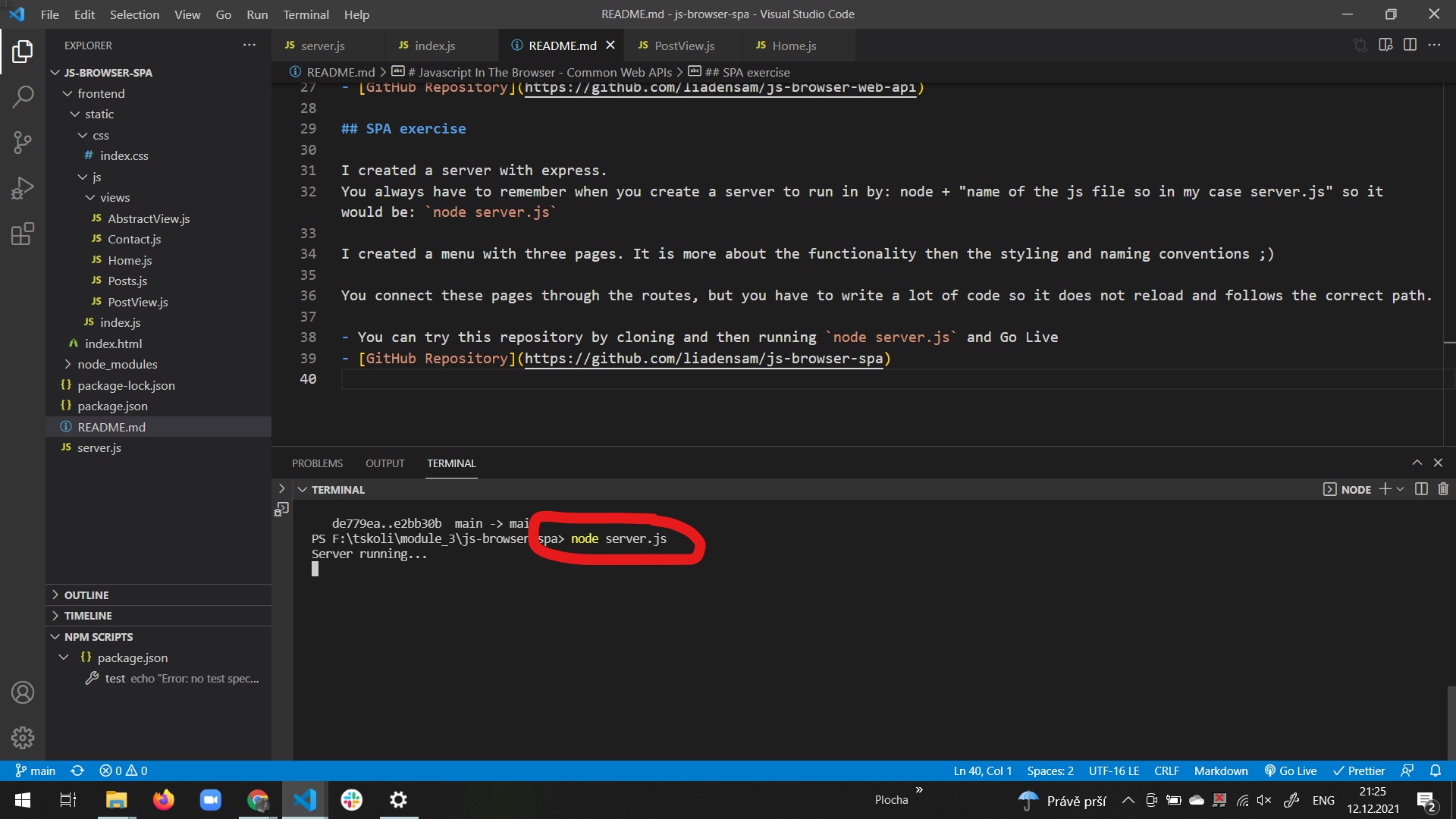Viewport: 1456px width, 819px height.
Task: Open Task View on the taskbar
Action: click(x=68, y=800)
